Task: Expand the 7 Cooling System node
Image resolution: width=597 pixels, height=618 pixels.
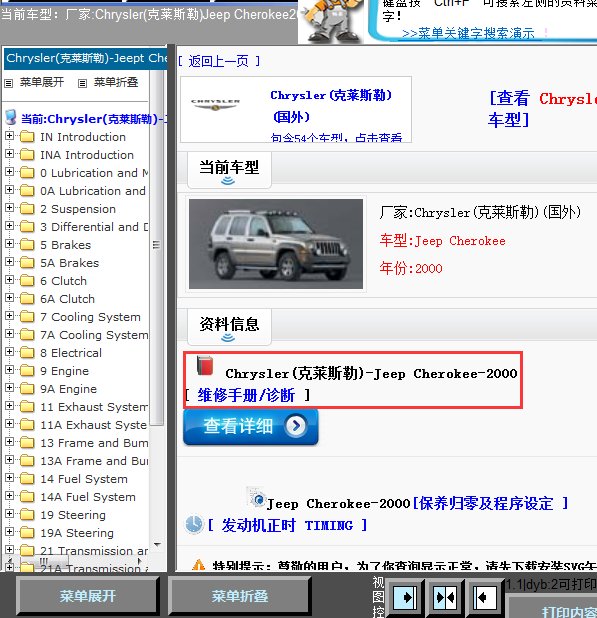Action: click(9, 316)
